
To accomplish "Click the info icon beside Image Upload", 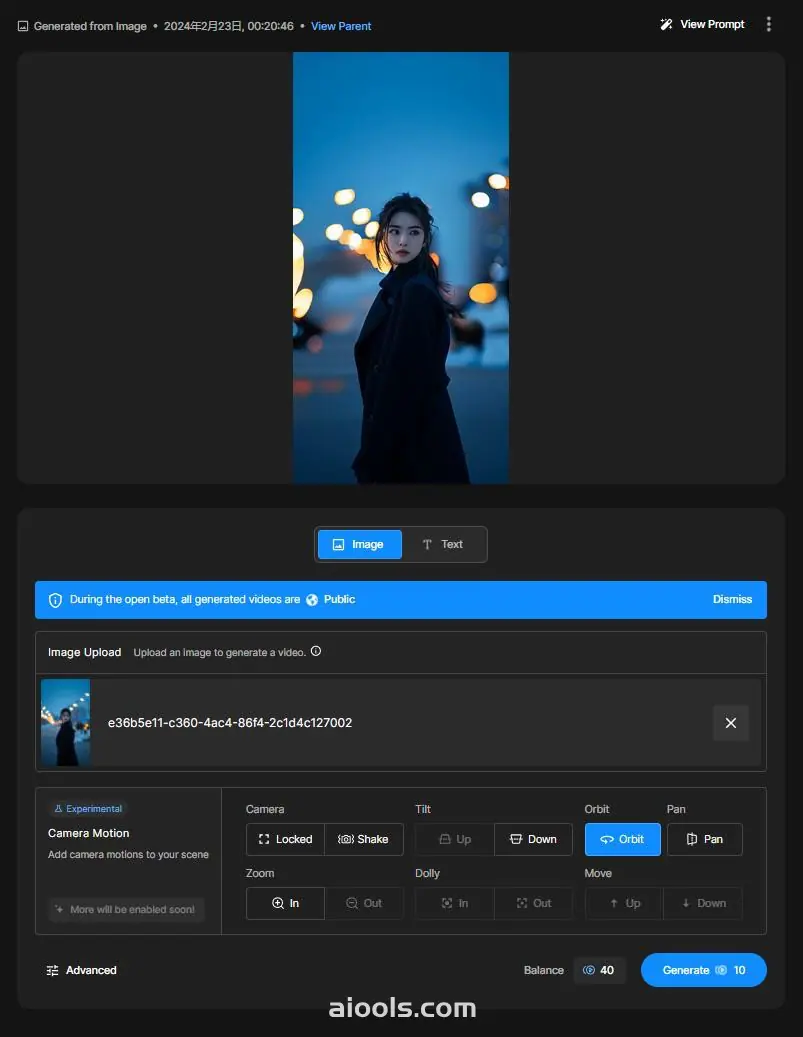I will [x=316, y=651].
